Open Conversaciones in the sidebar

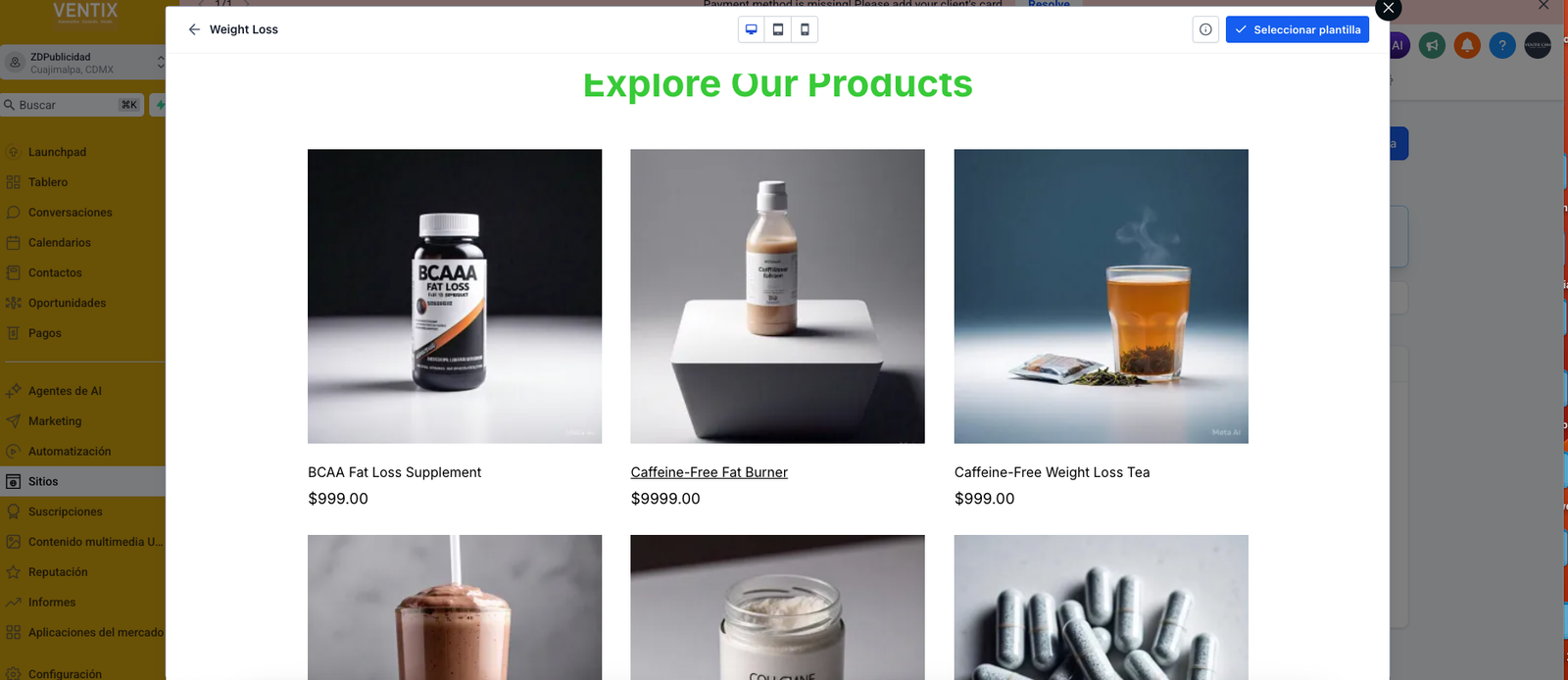click(70, 213)
